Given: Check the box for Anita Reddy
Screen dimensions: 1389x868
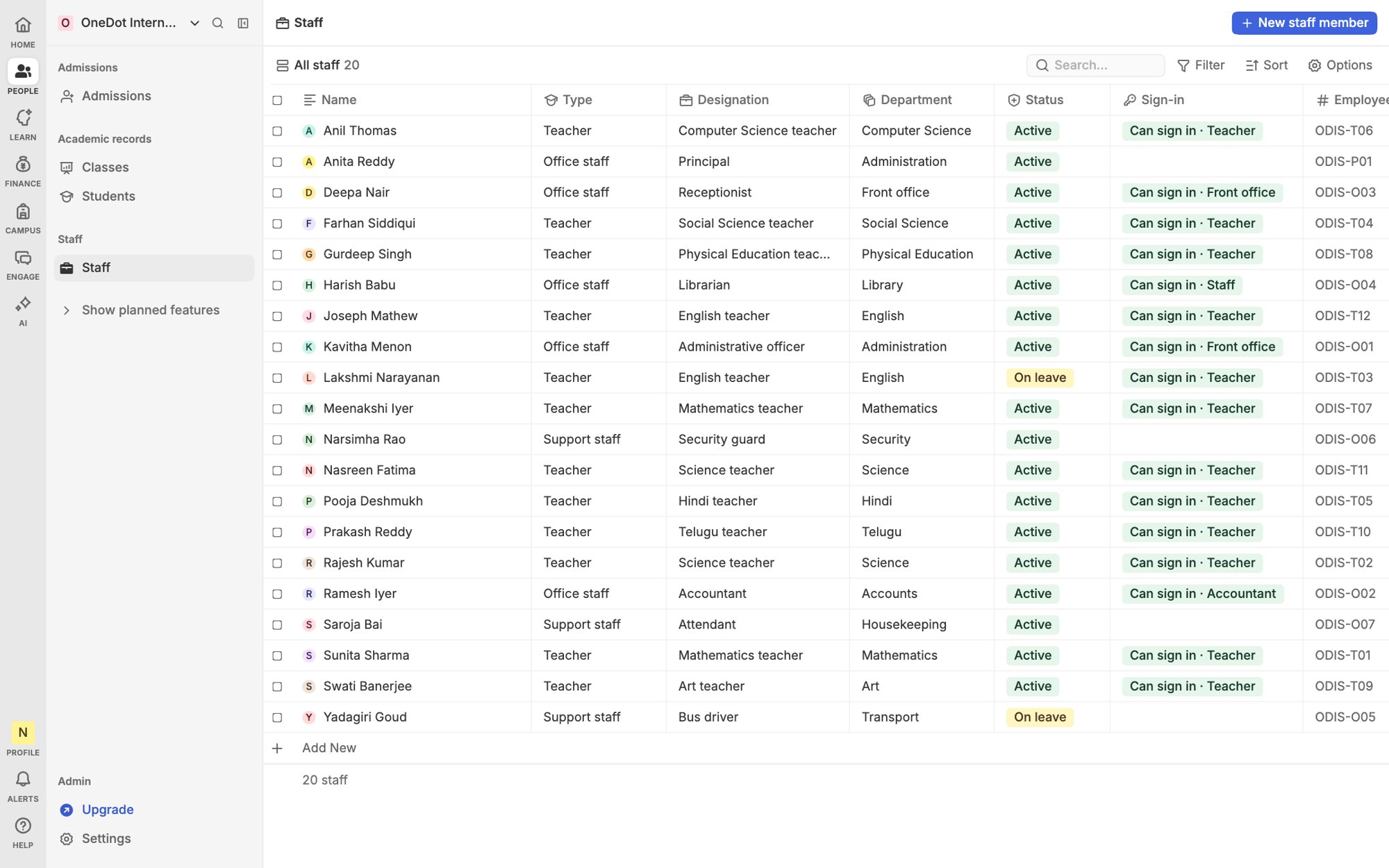Looking at the screenshot, I should click(x=277, y=162).
